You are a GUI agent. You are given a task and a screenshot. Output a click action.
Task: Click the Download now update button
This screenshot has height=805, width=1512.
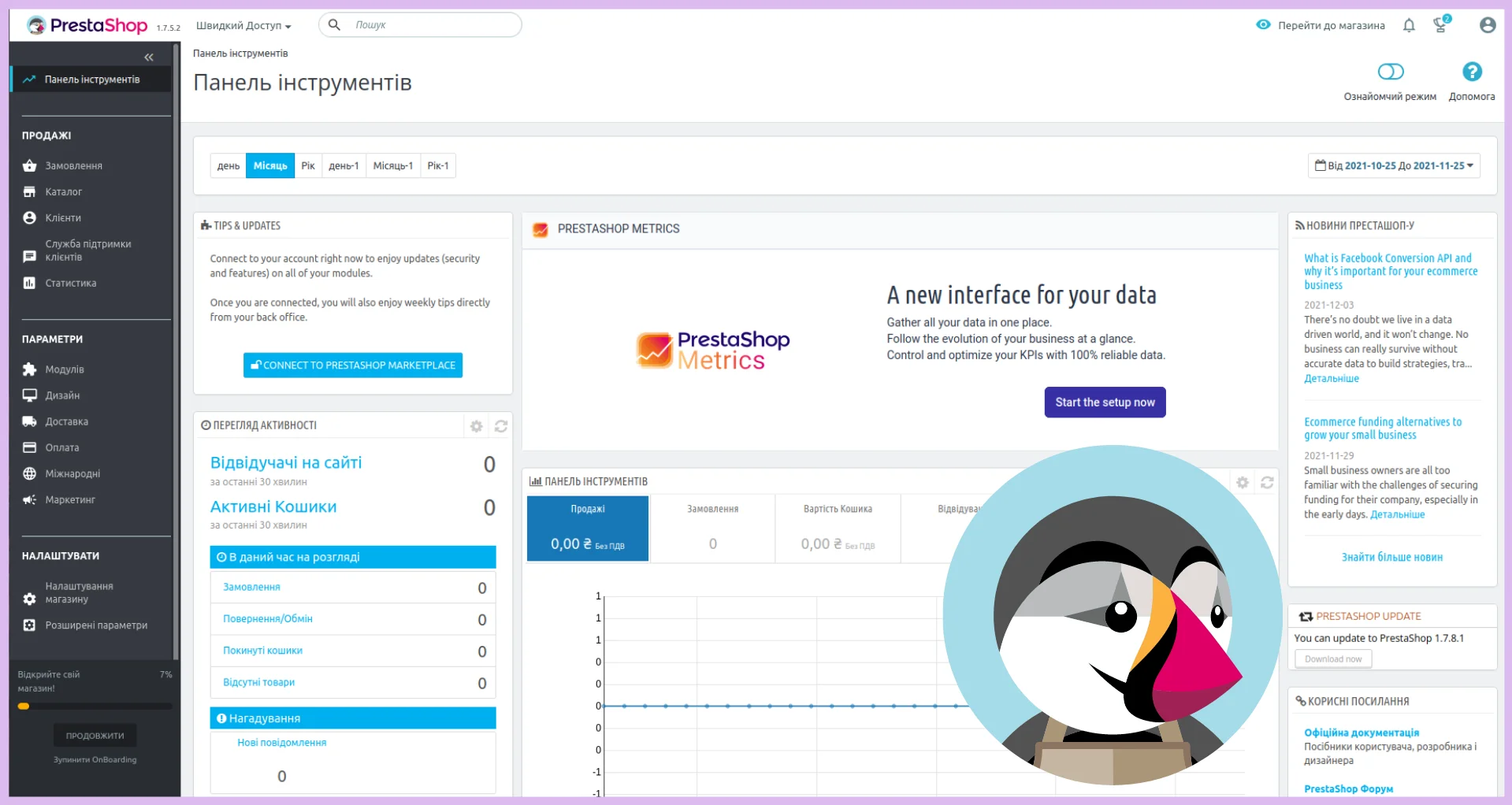coord(1333,659)
